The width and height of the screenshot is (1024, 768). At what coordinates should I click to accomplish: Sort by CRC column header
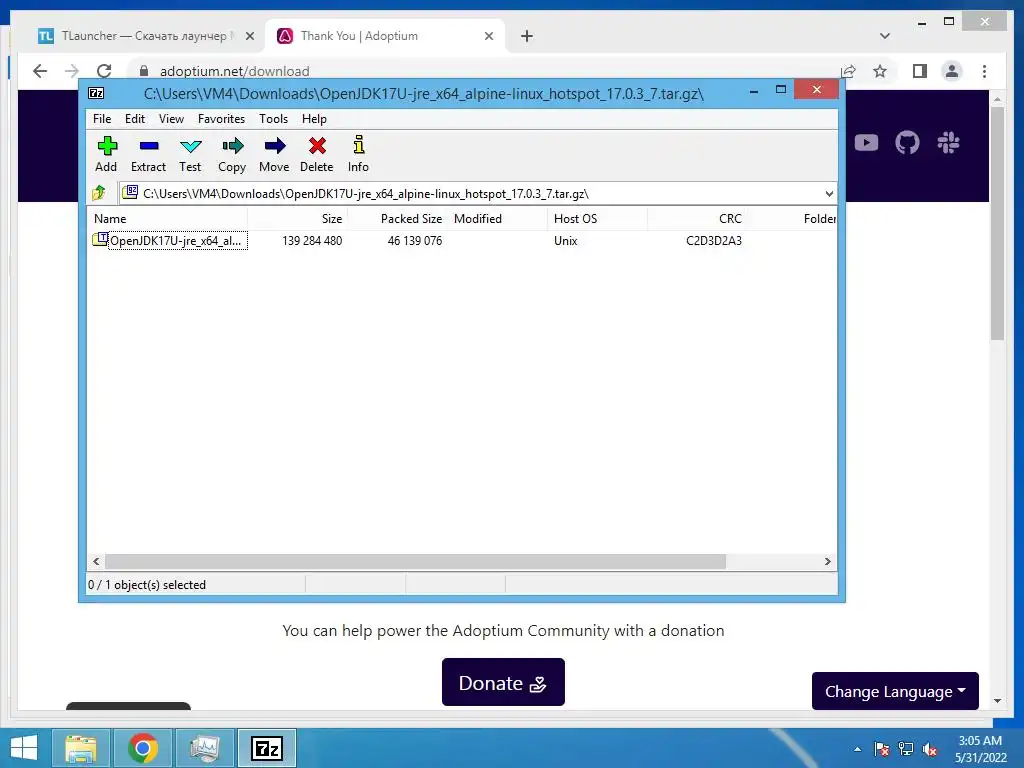tap(697, 219)
